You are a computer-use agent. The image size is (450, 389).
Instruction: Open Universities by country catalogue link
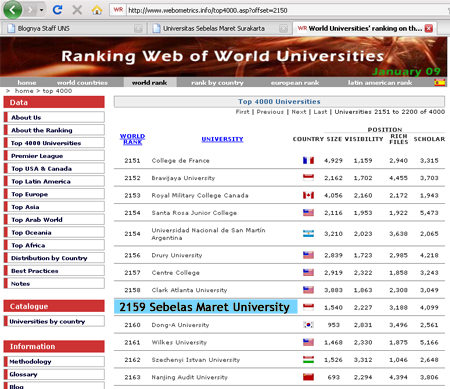click(54, 321)
